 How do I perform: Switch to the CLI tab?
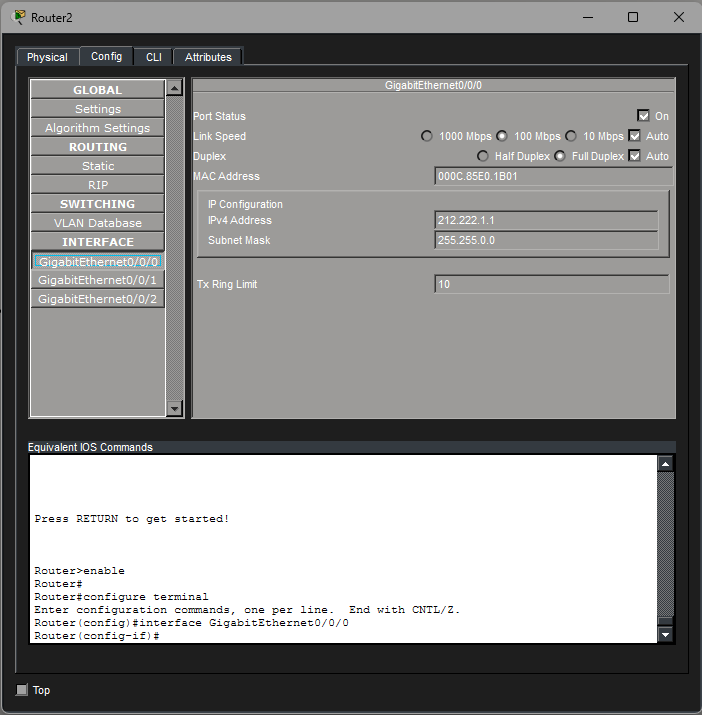click(154, 57)
